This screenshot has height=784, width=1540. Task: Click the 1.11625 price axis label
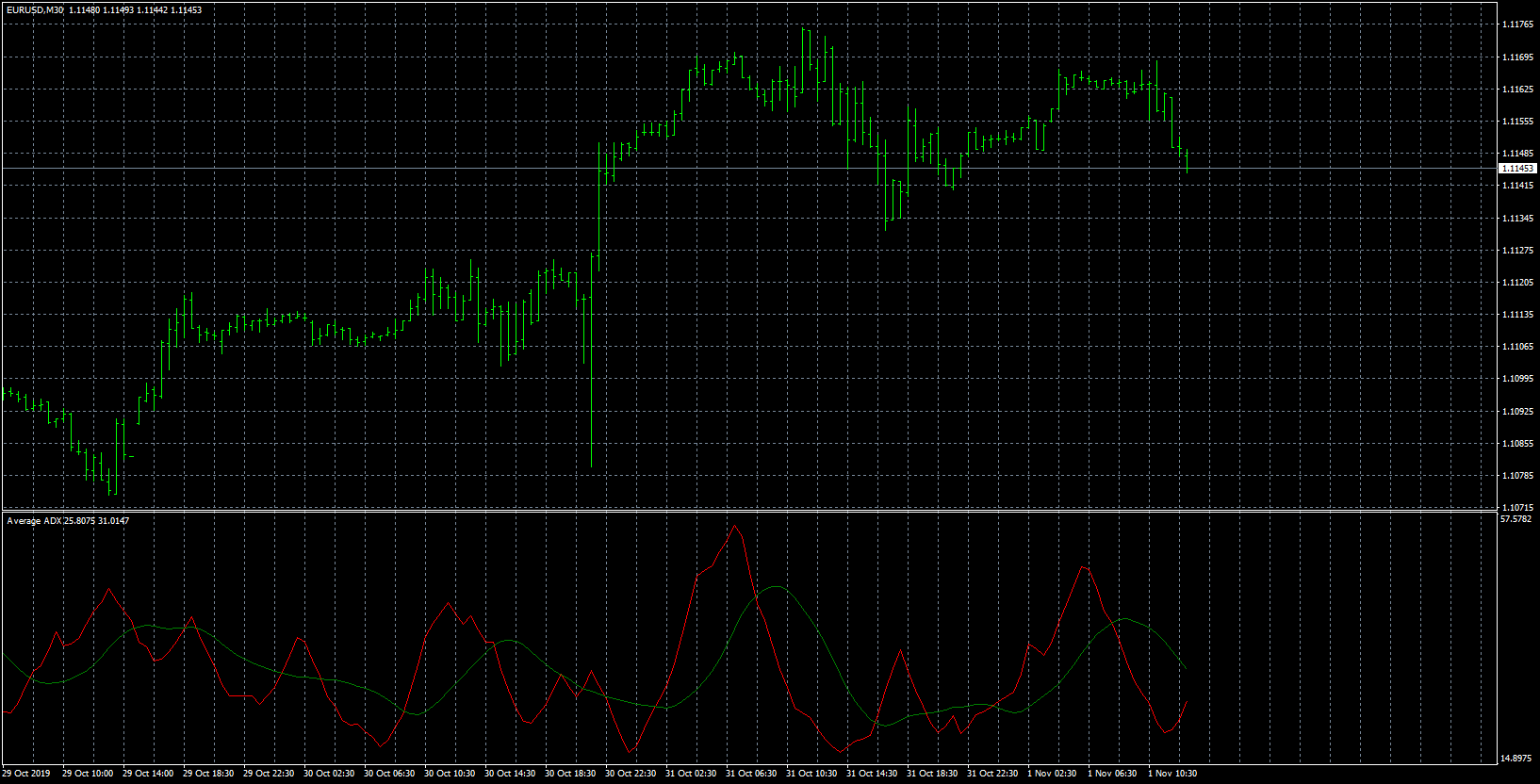coord(1517,90)
